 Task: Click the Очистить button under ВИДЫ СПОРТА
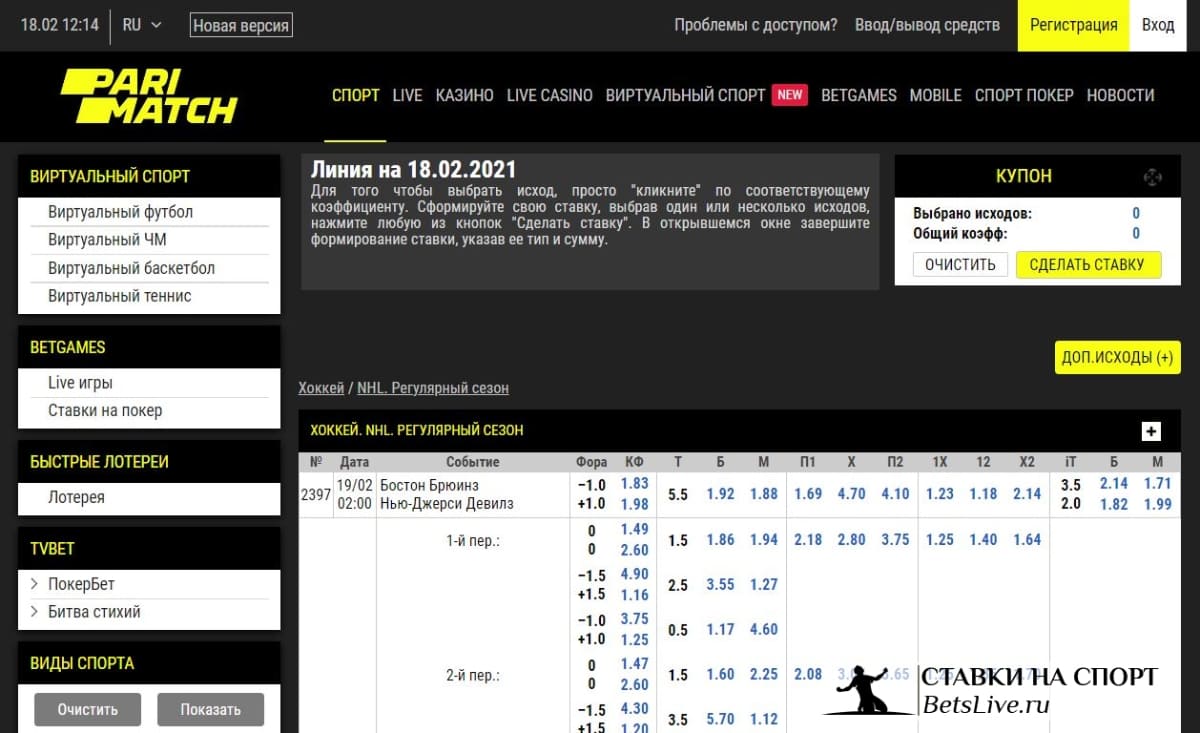tap(87, 710)
